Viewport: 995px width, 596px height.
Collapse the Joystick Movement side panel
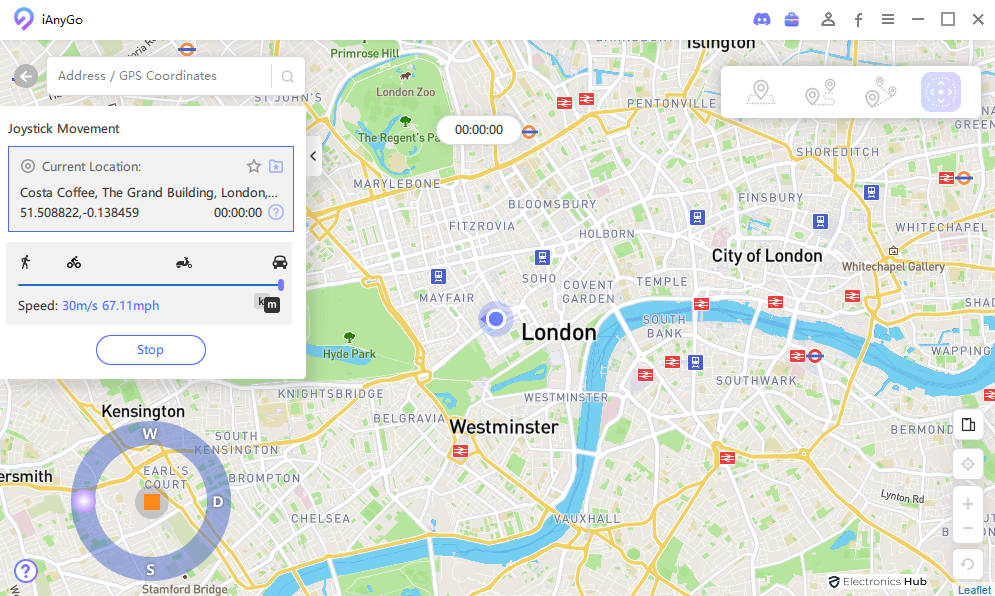(x=313, y=156)
